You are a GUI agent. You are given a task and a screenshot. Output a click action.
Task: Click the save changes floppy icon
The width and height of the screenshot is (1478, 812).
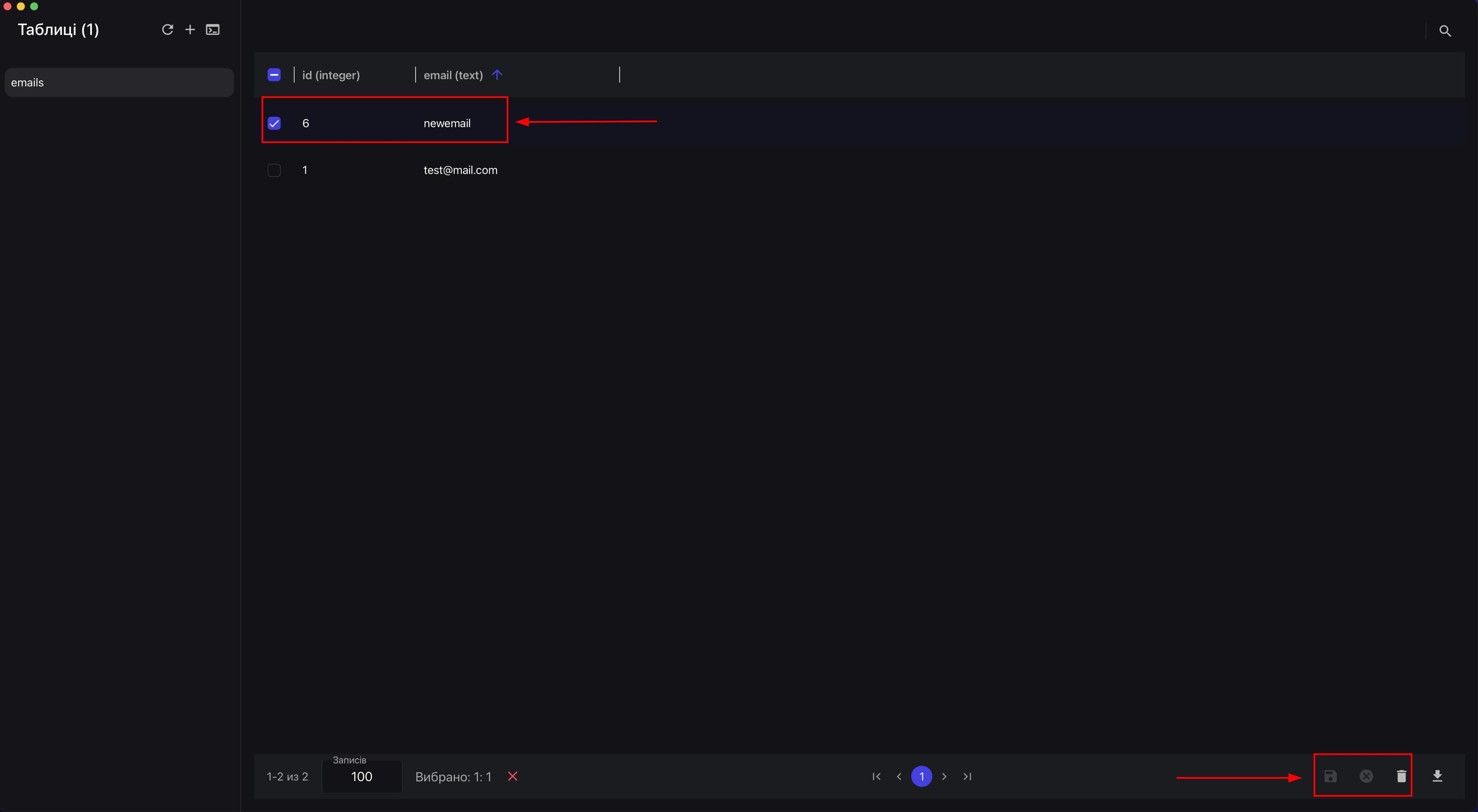[1330, 777]
